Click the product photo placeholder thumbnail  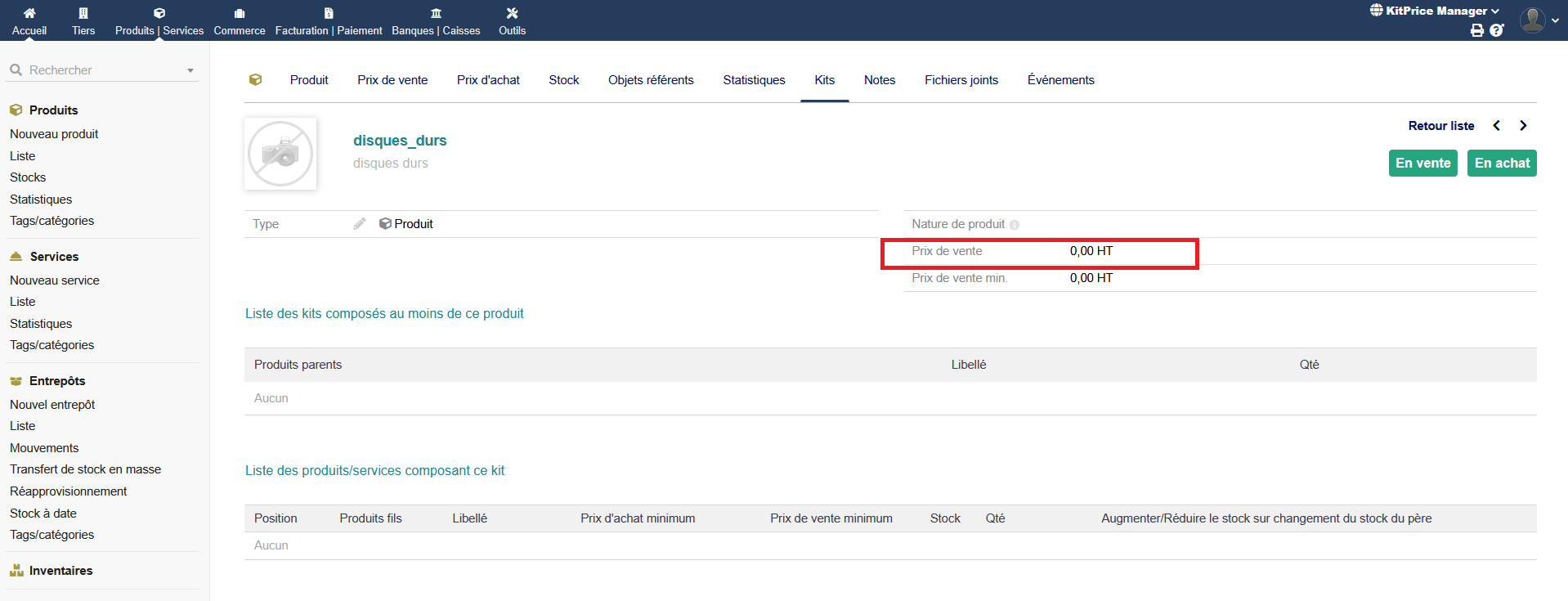tap(280, 154)
